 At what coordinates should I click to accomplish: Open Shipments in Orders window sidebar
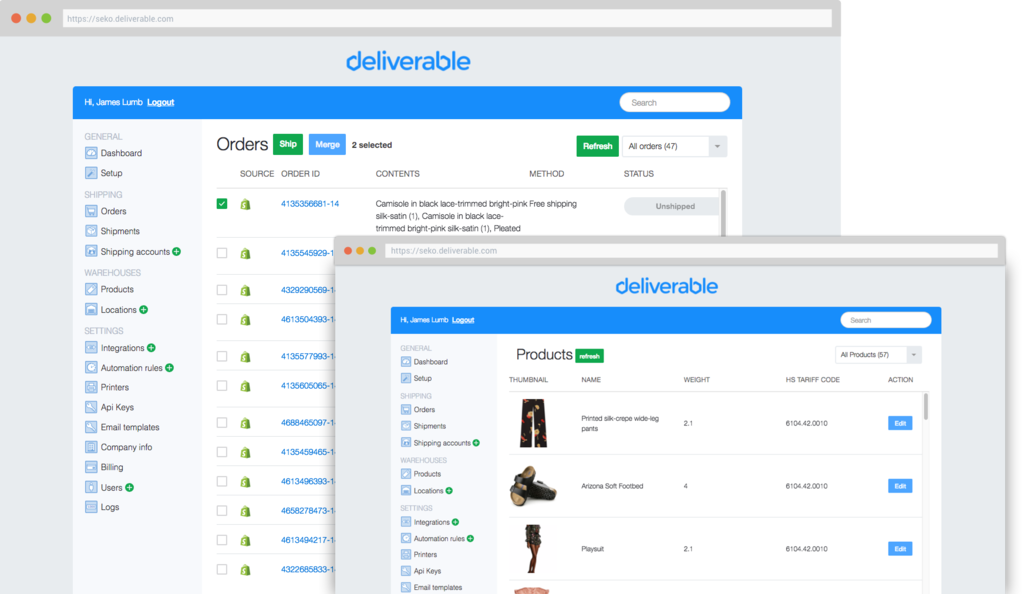point(120,231)
